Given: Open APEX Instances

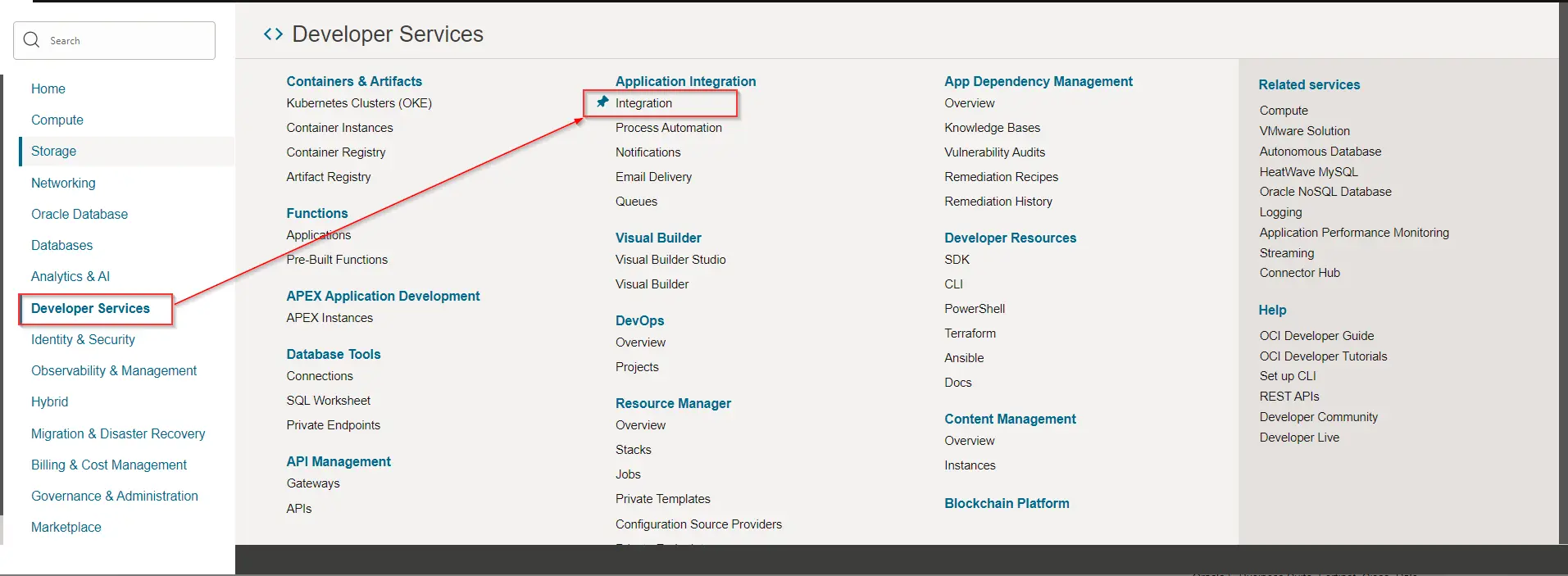Looking at the screenshot, I should 330,318.
